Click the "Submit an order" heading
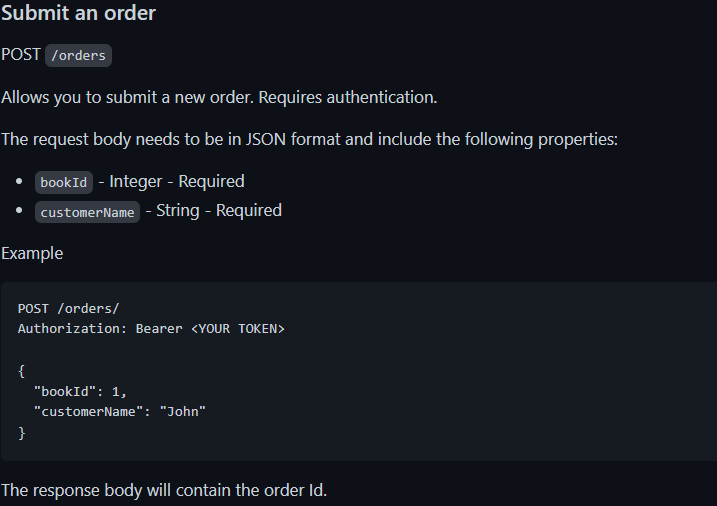717x506 pixels. coord(78,13)
